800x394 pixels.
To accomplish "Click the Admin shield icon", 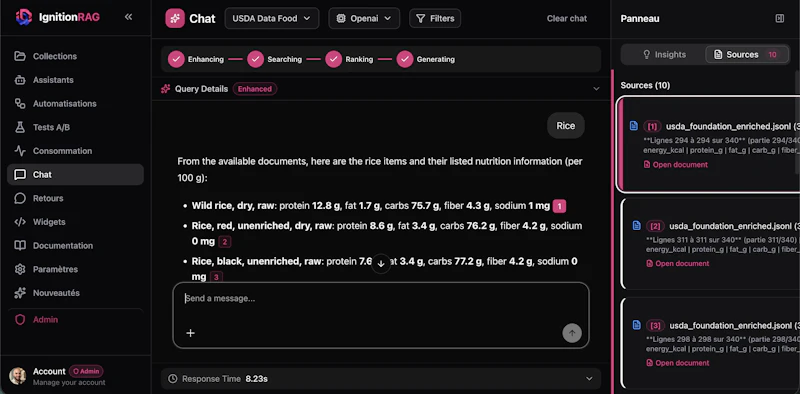I will [20, 319].
